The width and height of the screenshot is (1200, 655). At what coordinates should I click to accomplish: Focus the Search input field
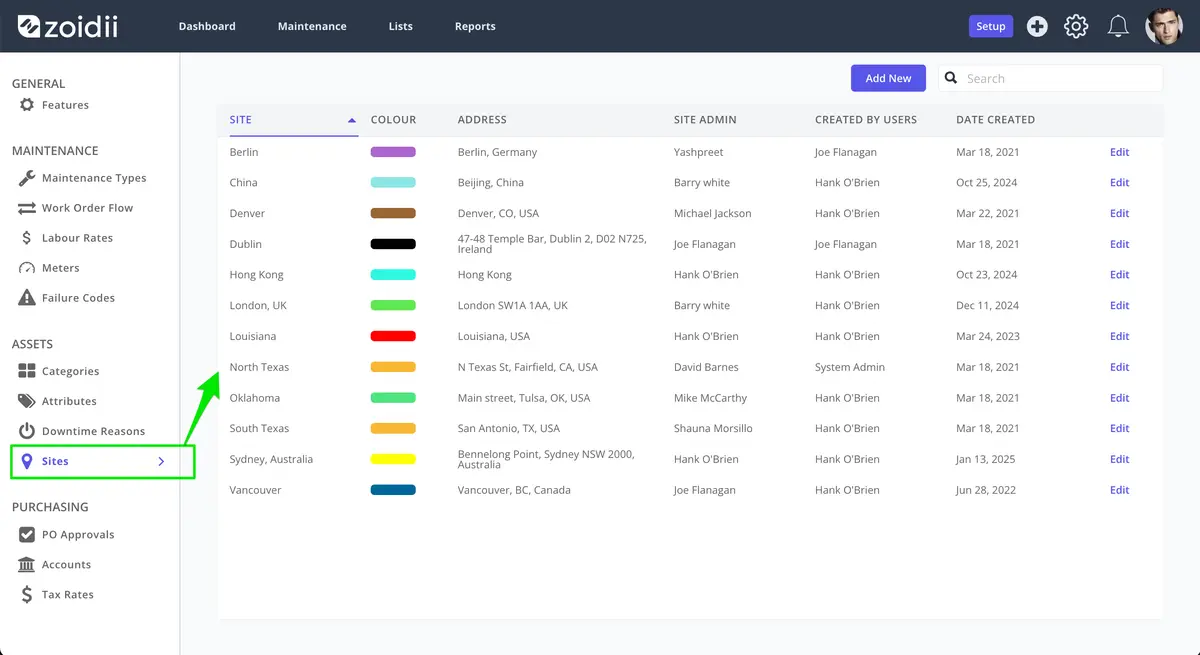pyautogui.click(x=1050, y=78)
